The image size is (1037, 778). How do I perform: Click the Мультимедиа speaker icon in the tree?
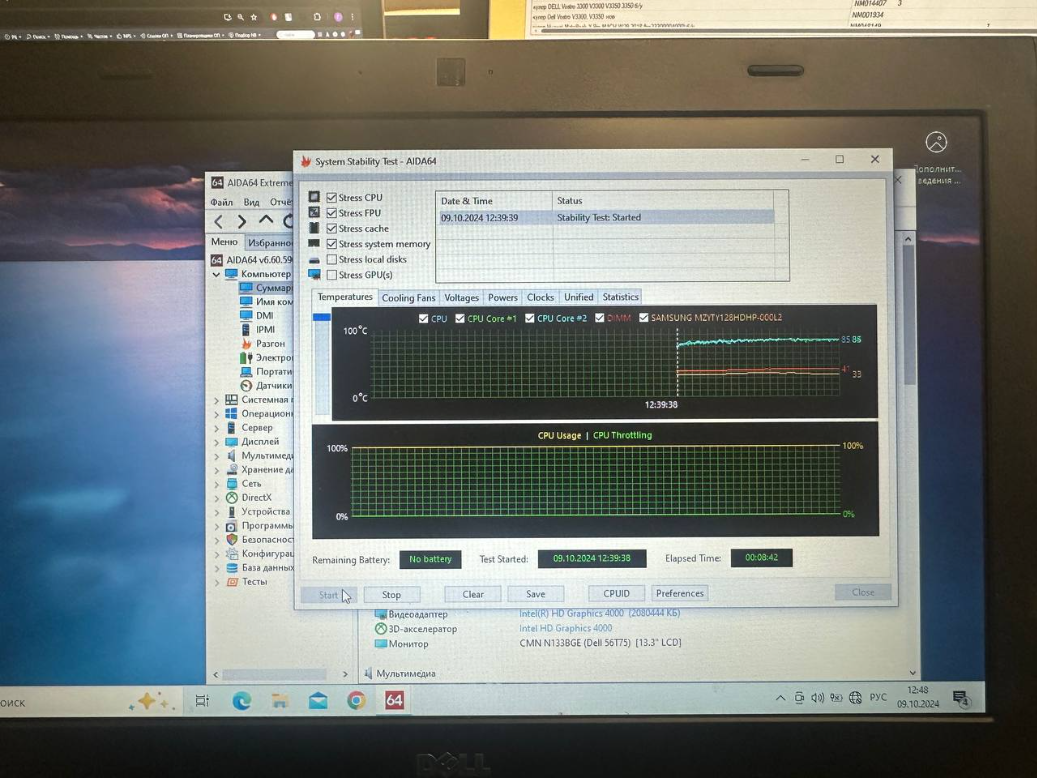[231, 455]
